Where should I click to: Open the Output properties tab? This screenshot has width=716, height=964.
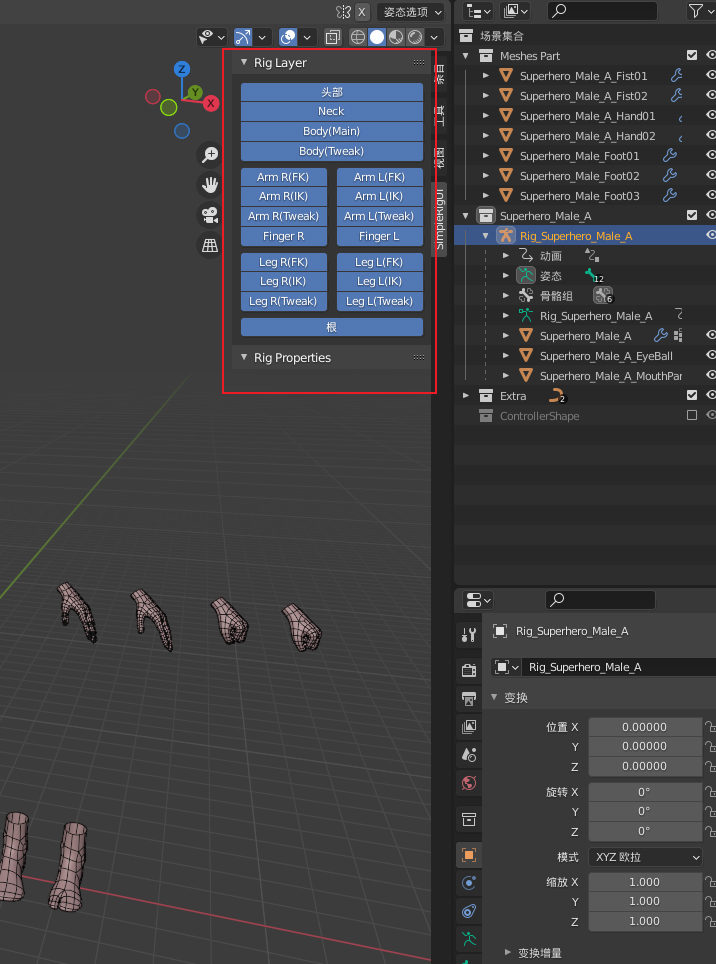coord(468,698)
